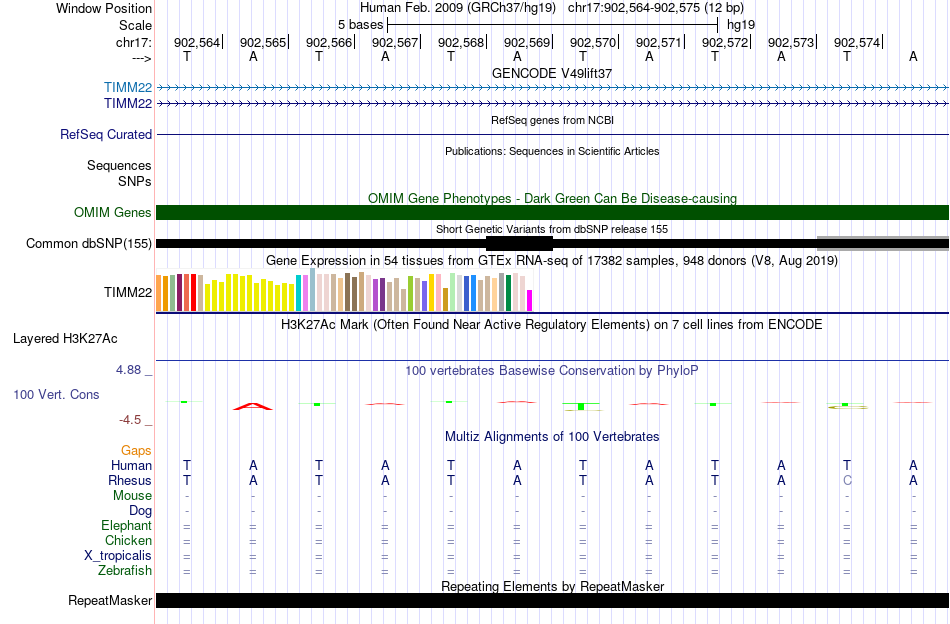
Task: Click the RefSeq genes from NCBI title
Action: 552,120
